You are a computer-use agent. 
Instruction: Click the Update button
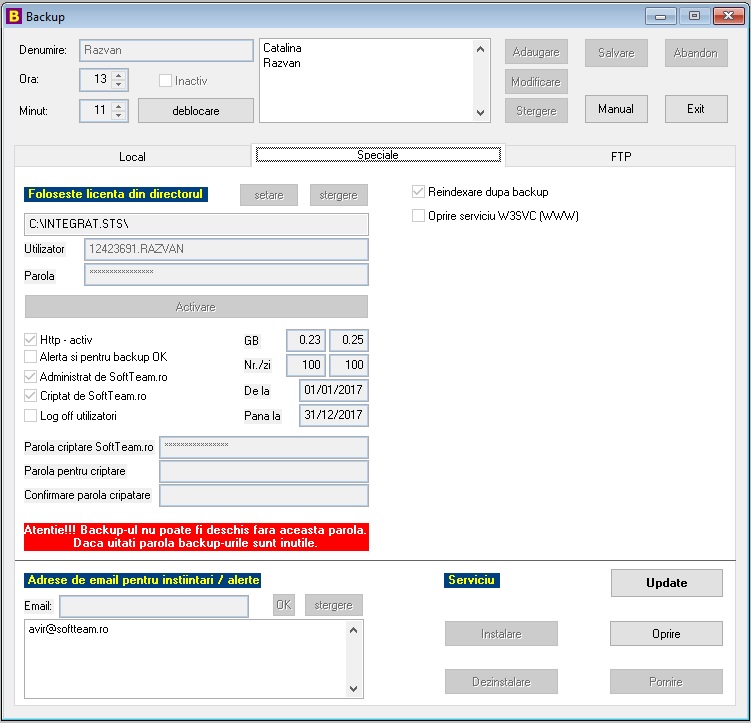(x=666, y=583)
